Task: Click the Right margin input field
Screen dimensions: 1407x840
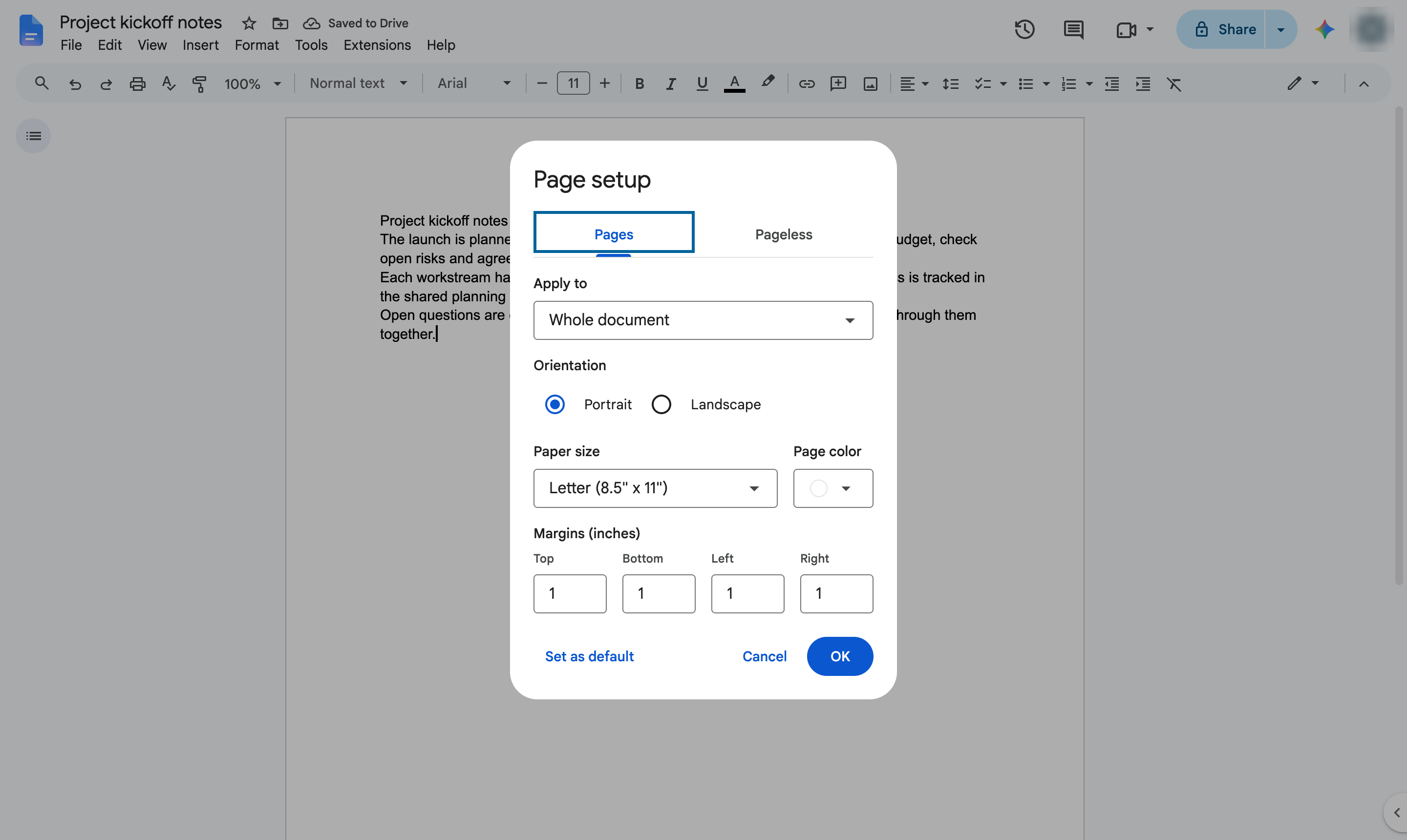Action: click(836, 593)
